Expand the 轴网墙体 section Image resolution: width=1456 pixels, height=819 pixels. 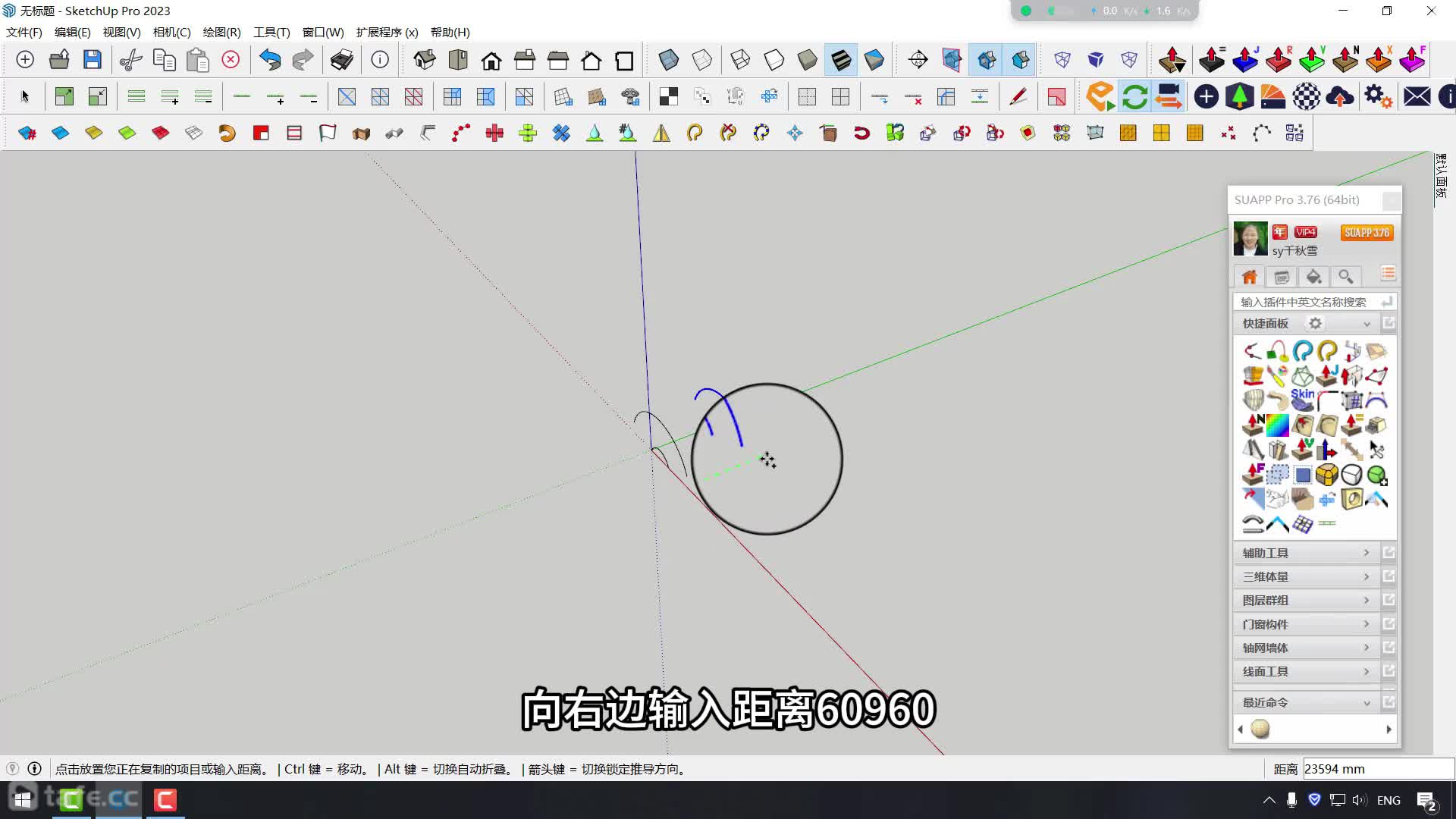1306,648
